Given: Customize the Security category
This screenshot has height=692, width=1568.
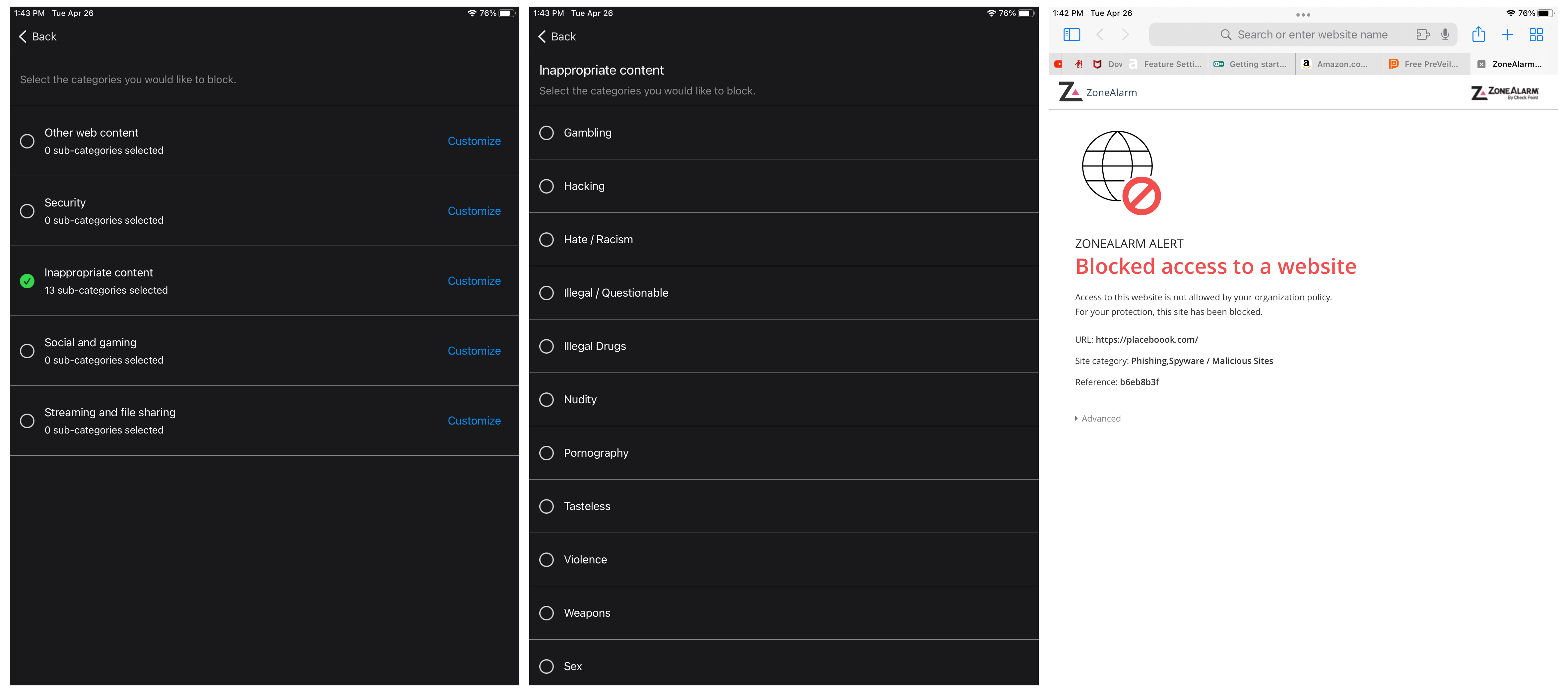Looking at the screenshot, I should coord(474,211).
